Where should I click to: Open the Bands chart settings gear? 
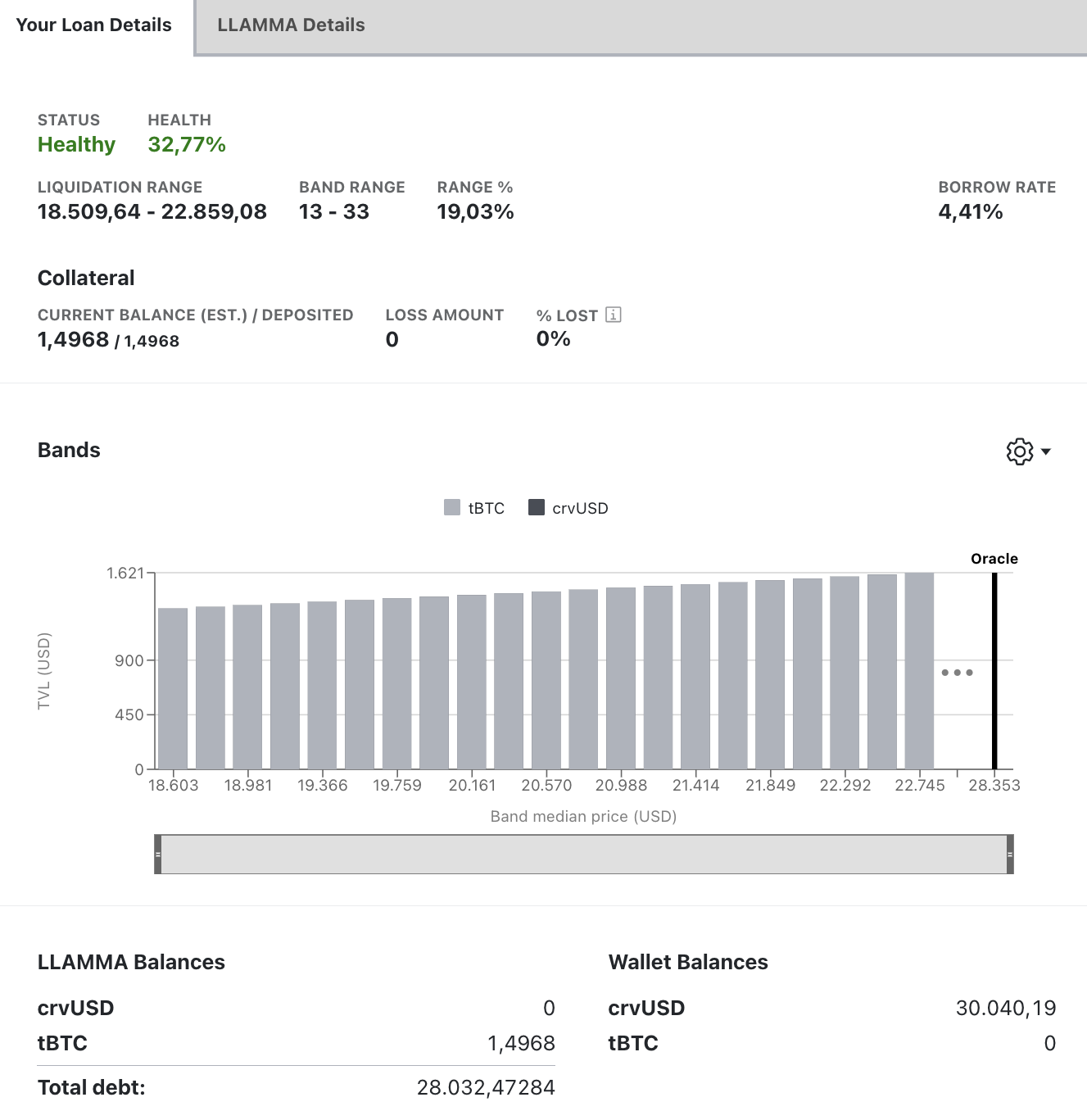pyautogui.click(x=1019, y=451)
